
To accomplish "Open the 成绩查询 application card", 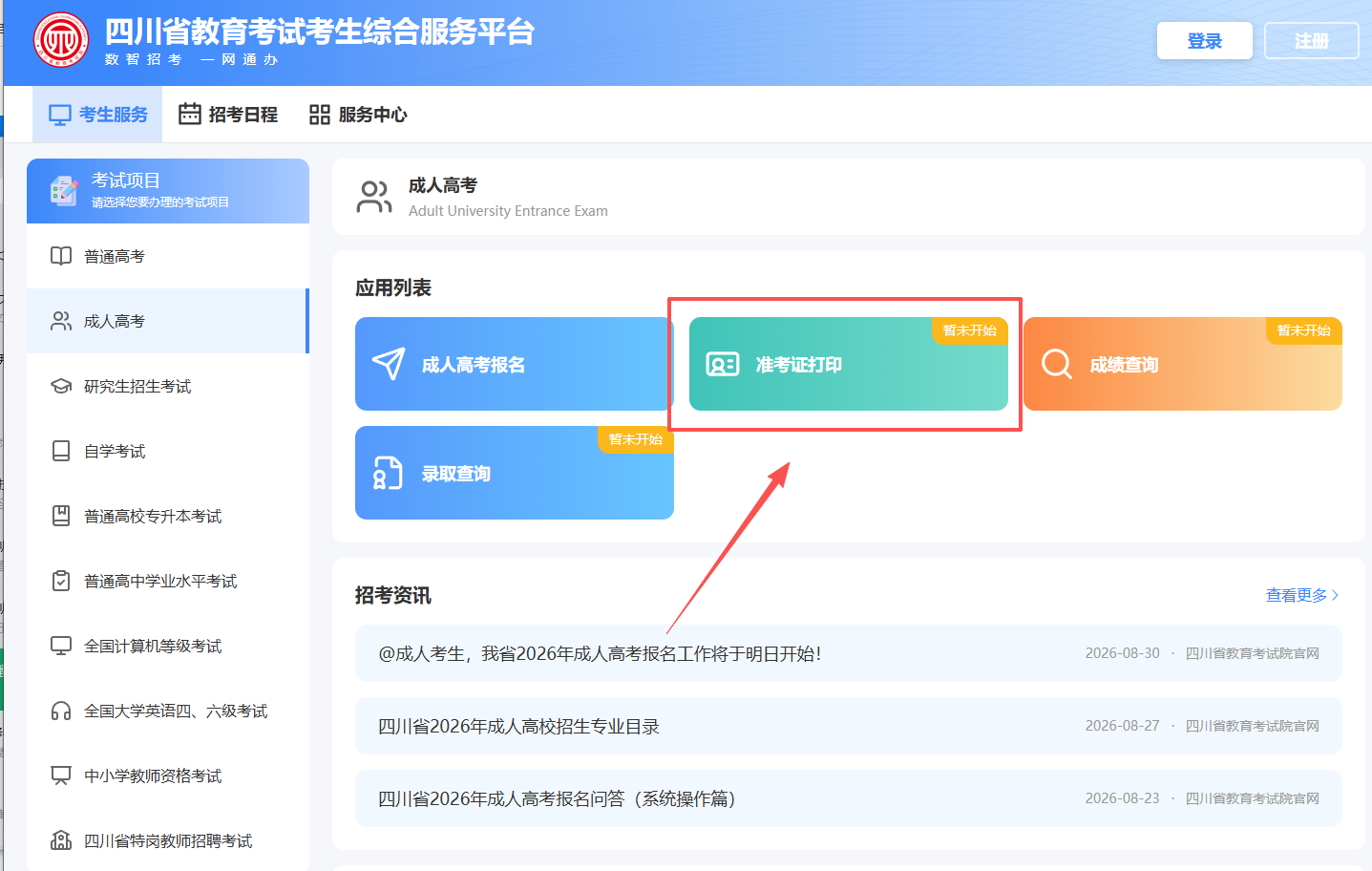I will coord(1183,364).
